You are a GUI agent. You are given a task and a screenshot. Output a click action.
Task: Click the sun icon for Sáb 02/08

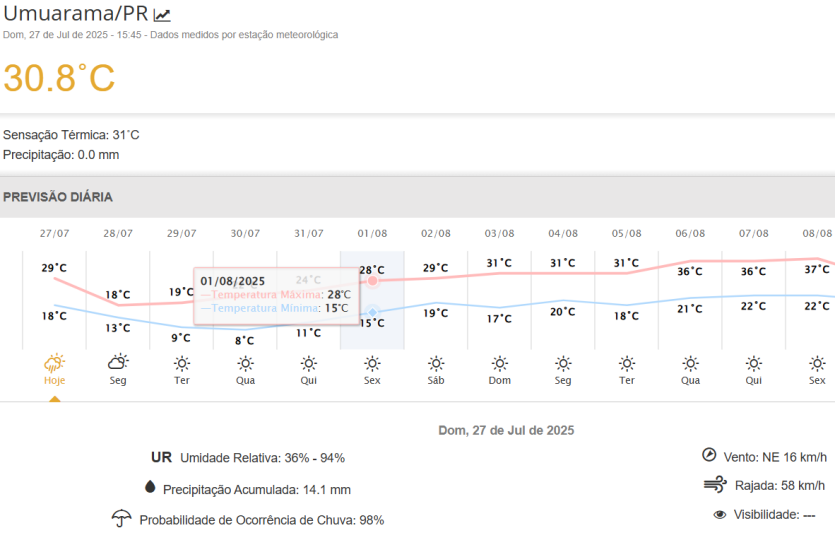[x=436, y=363]
